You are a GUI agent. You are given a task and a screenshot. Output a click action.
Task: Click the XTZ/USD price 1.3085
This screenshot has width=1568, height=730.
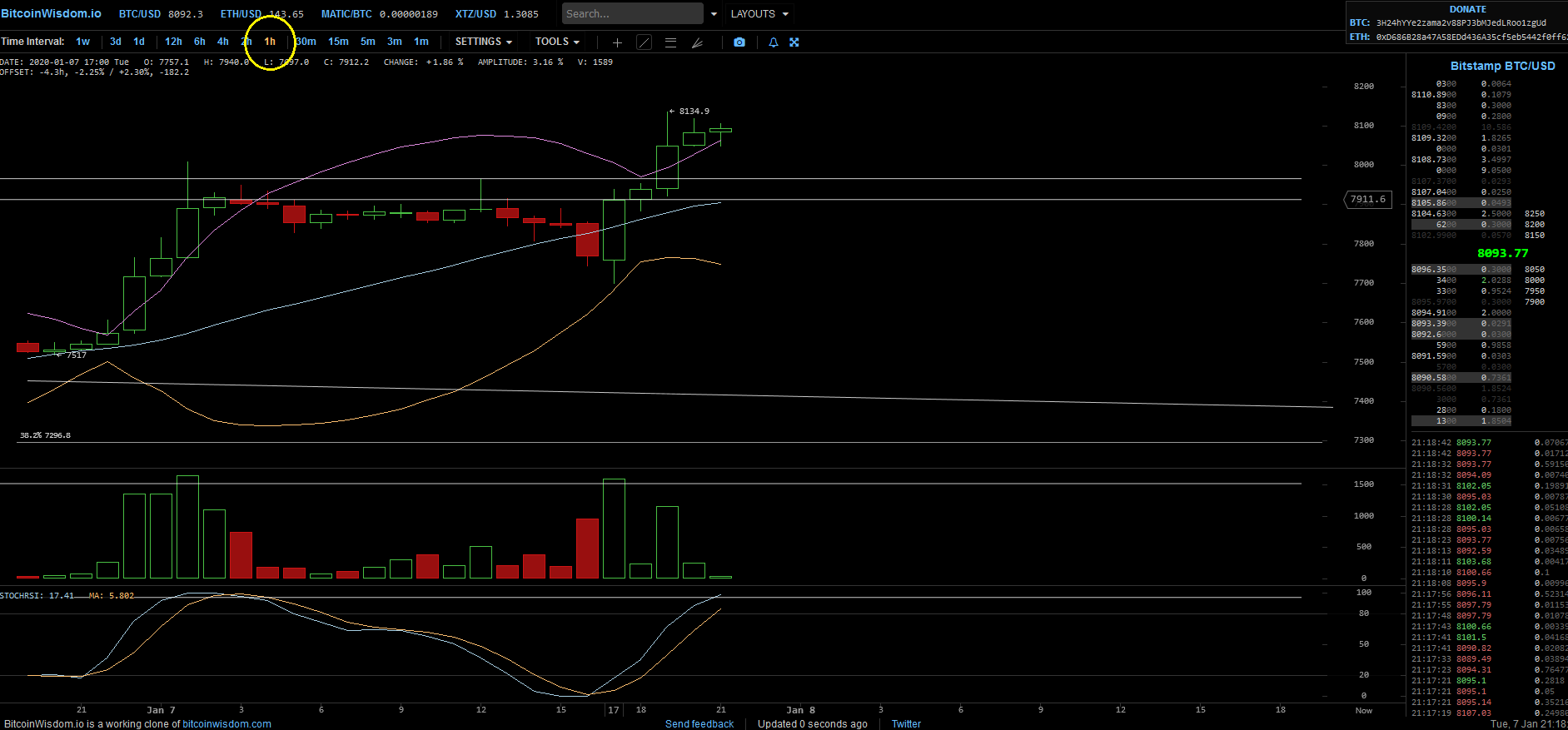521,14
